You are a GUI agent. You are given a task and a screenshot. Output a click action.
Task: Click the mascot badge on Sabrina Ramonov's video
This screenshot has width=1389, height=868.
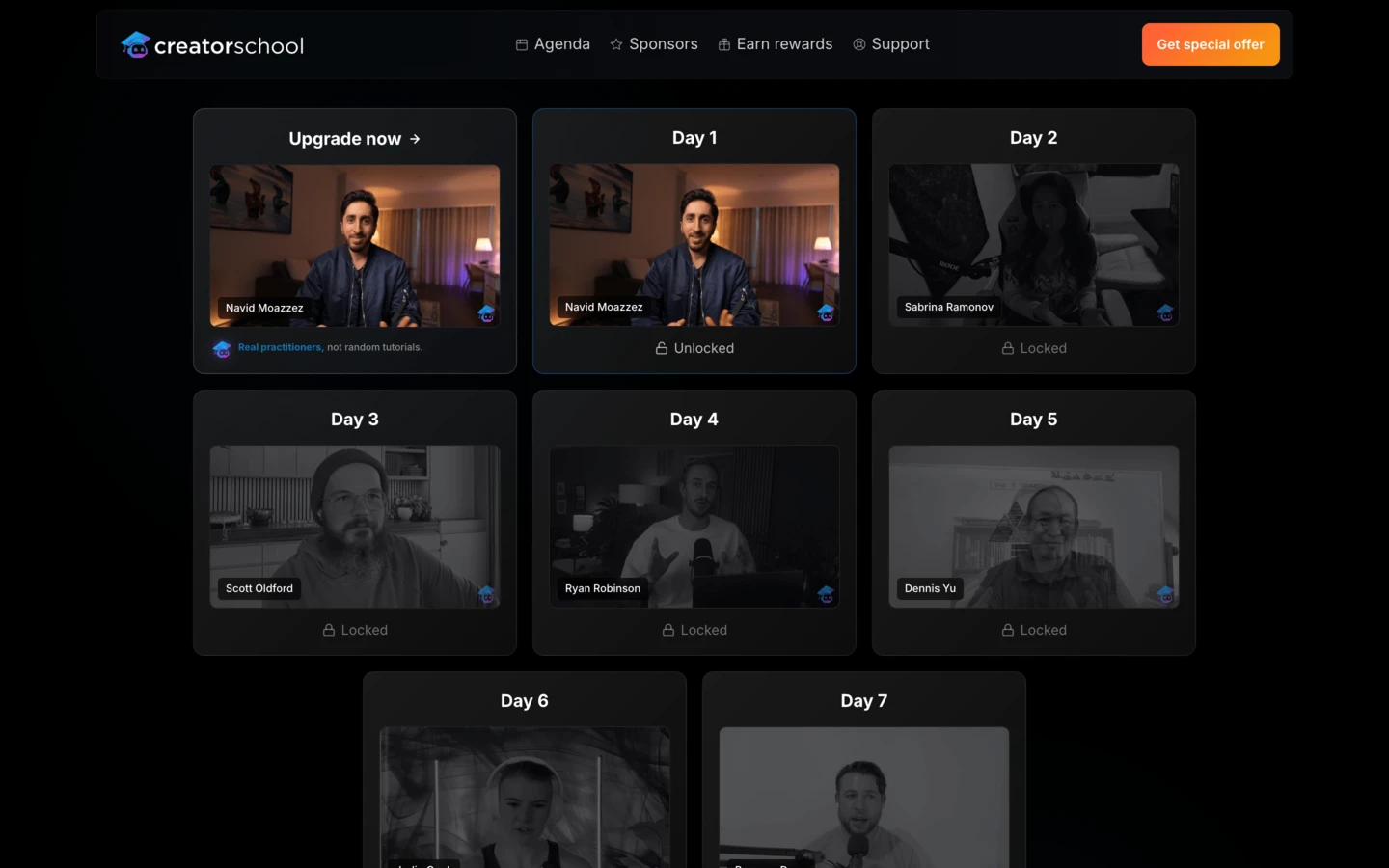click(1165, 312)
